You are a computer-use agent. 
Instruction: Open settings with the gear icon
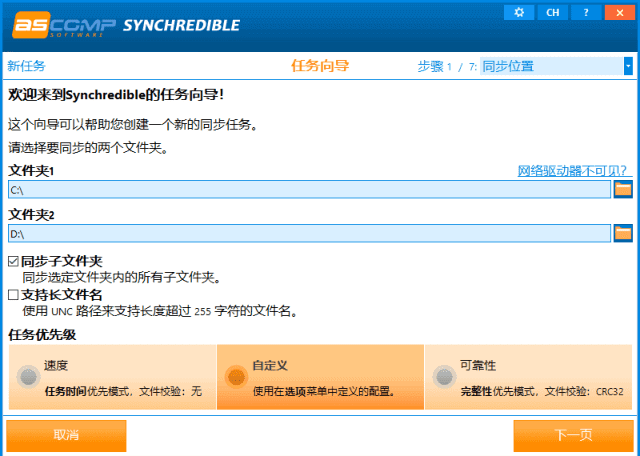pos(519,12)
